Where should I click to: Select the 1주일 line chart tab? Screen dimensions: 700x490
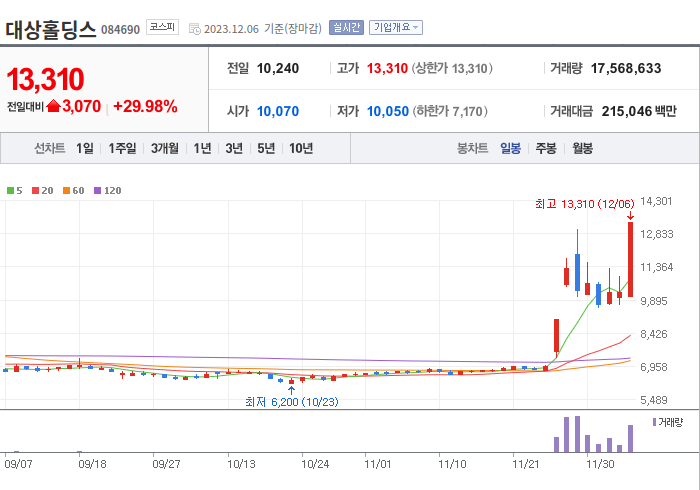[122, 148]
